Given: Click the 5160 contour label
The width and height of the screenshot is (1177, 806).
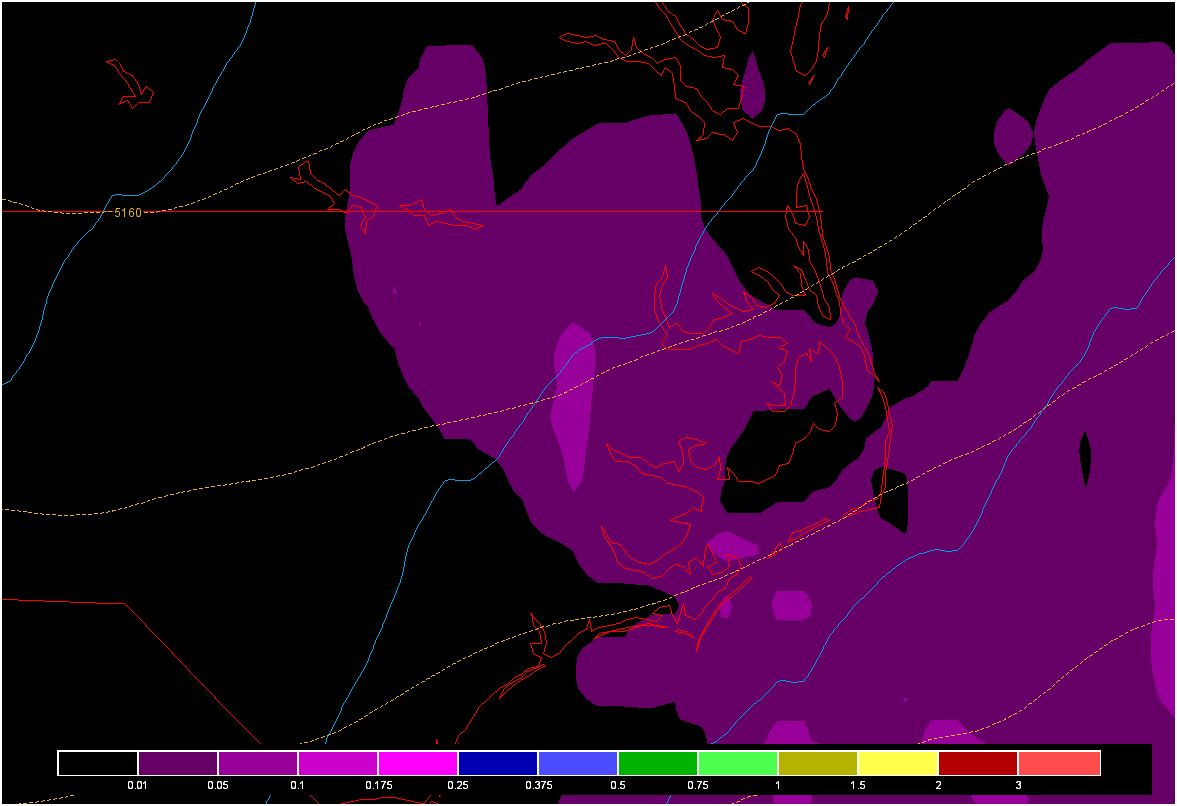Looking at the screenshot, I should coord(128,213).
